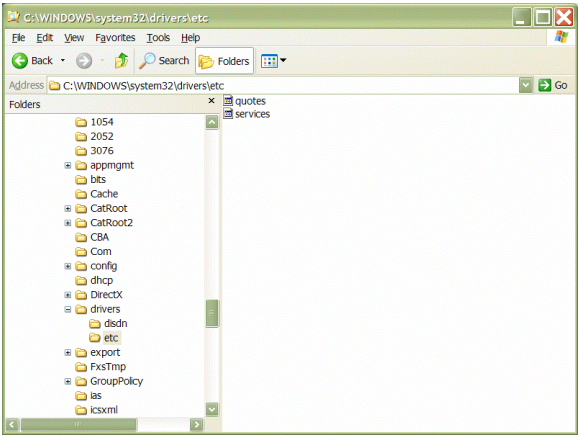Open the Back history dropdown arrow
Image resolution: width=580 pixels, height=437 pixels.
63,61
